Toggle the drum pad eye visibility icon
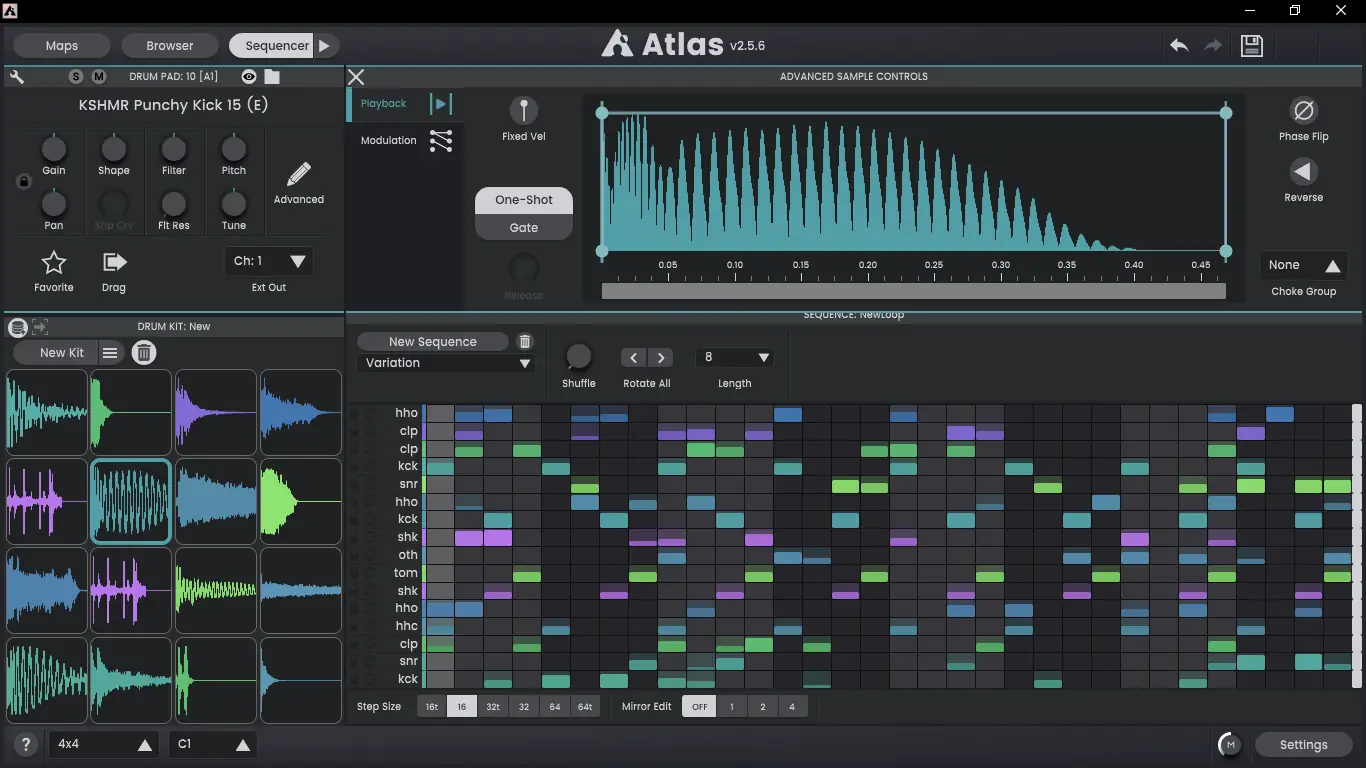Viewport: 1366px width, 768px height. click(249, 77)
